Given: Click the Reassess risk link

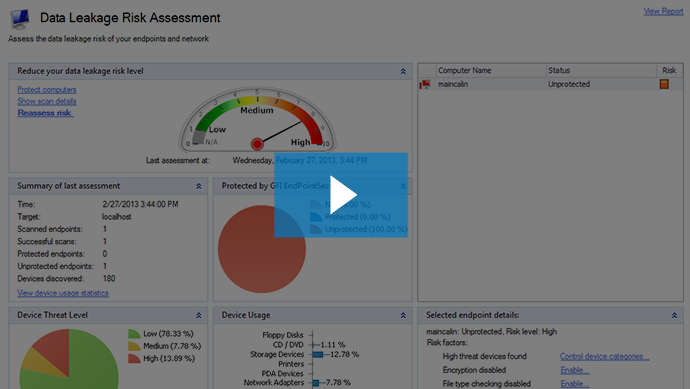Looking at the screenshot, I should [x=45, y=113].
